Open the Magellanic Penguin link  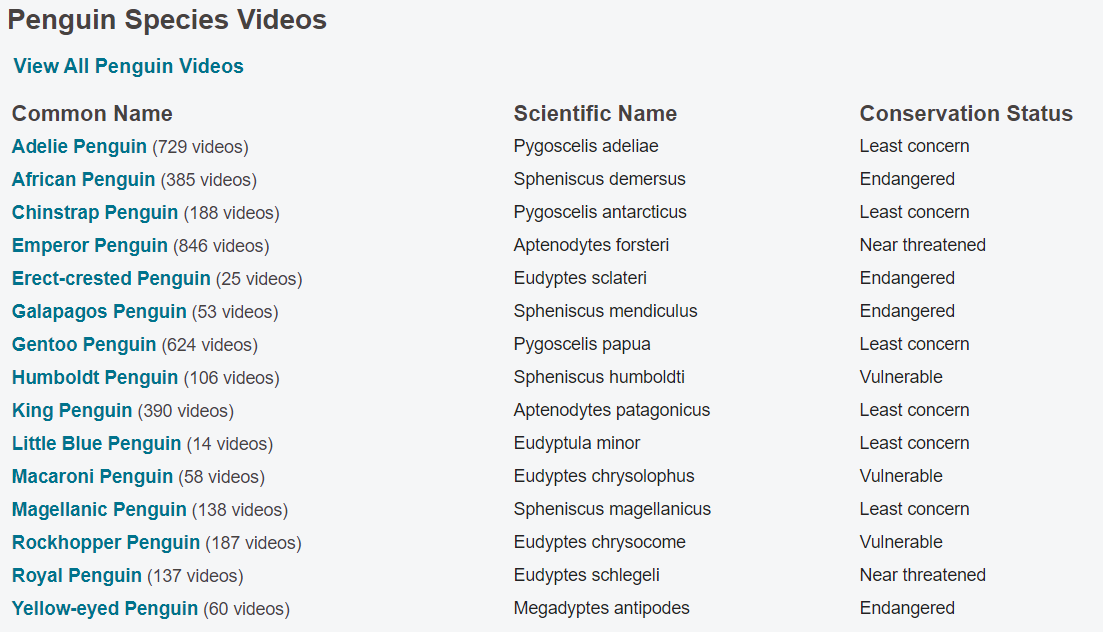click(99, 510)
